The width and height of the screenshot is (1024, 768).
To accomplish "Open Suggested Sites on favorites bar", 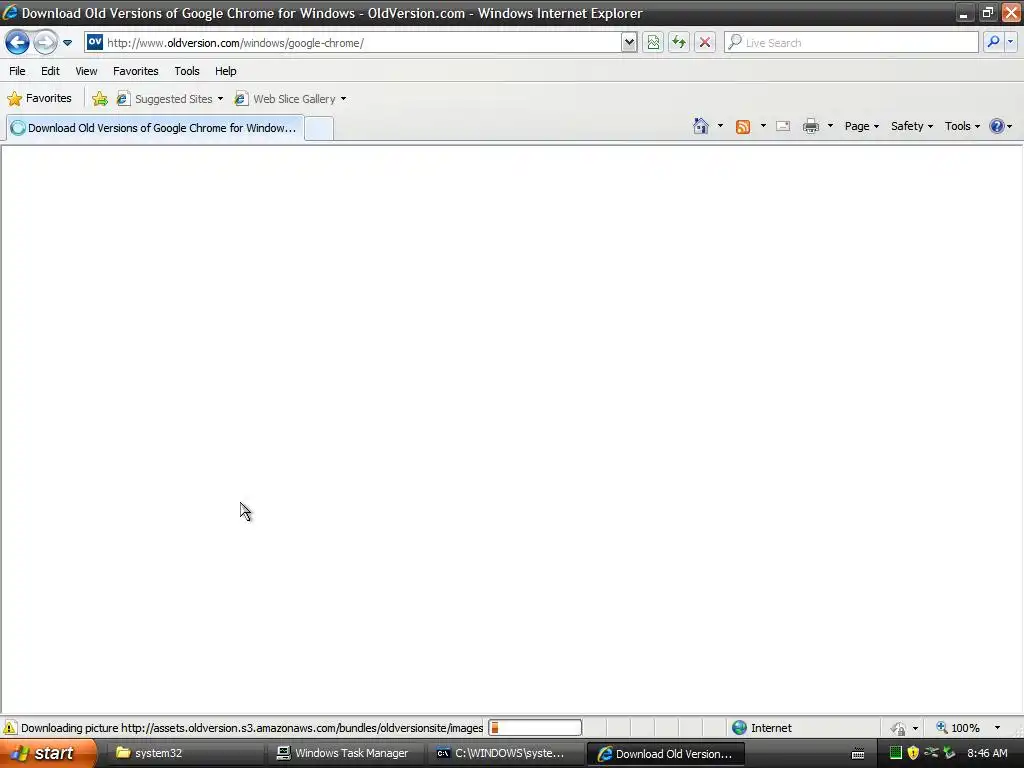I will 170,99.
